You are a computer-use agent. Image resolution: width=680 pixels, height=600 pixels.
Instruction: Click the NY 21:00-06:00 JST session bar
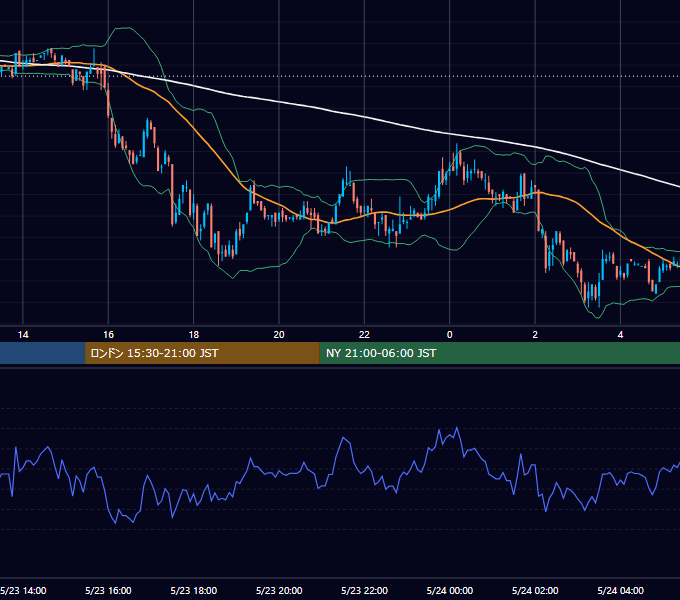coord(500,353)
